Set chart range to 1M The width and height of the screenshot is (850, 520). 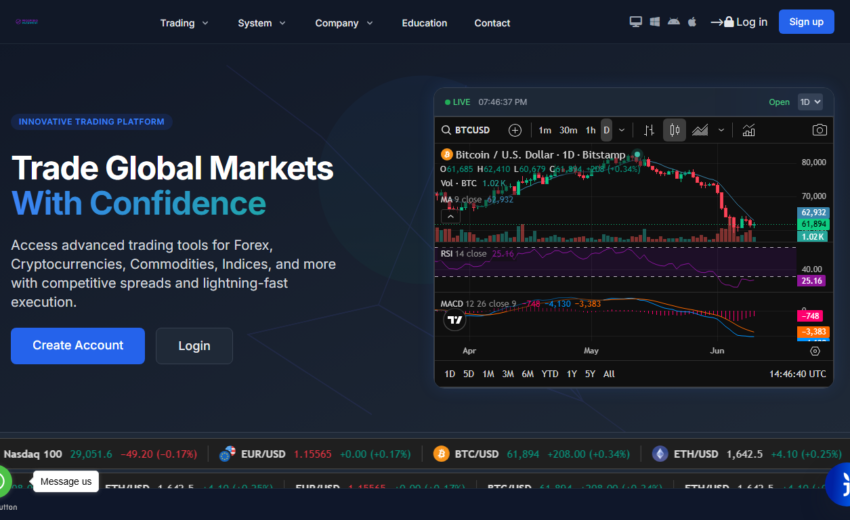pyautogui.click(x=488, y=374)
